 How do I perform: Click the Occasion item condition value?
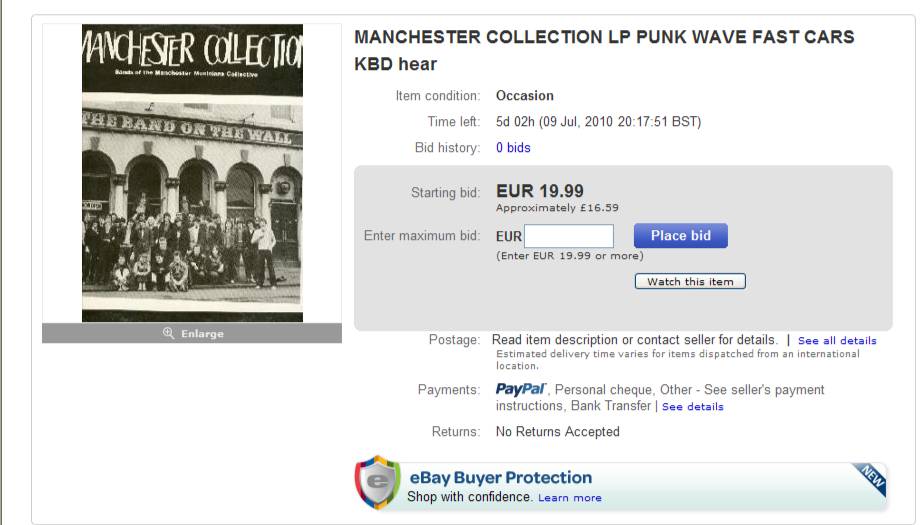pyautogui.click(x=525, y=96)
